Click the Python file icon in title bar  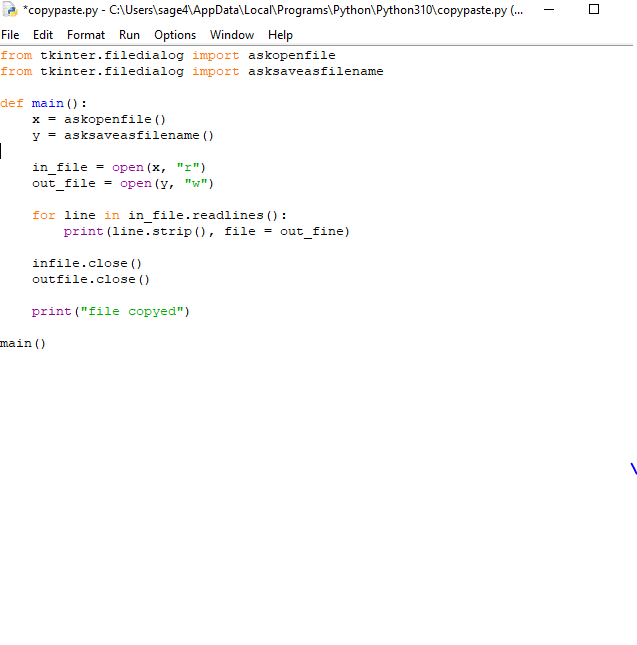(x=10, y=10)
